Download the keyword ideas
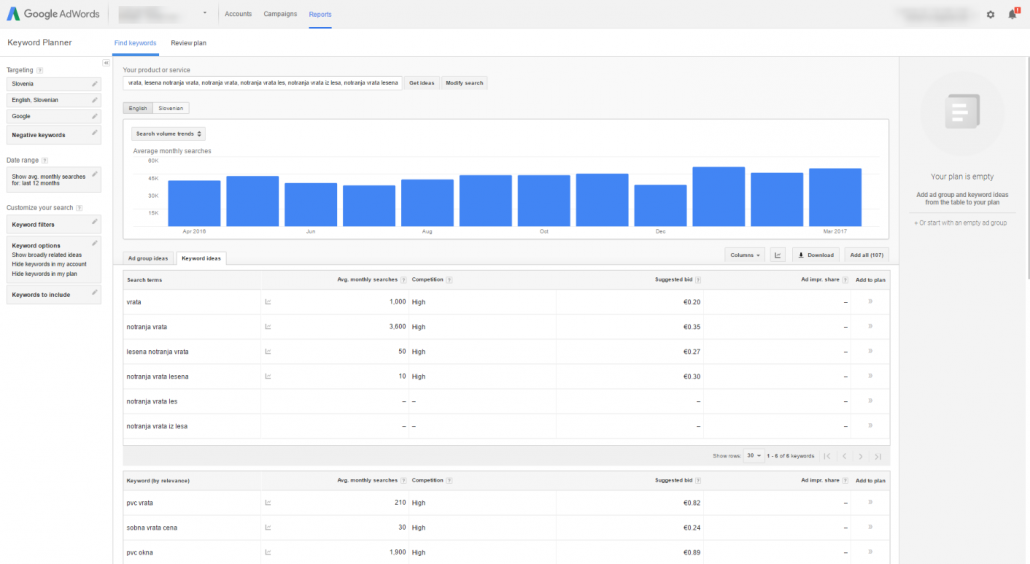1030x564 pixels. (815, 255)
